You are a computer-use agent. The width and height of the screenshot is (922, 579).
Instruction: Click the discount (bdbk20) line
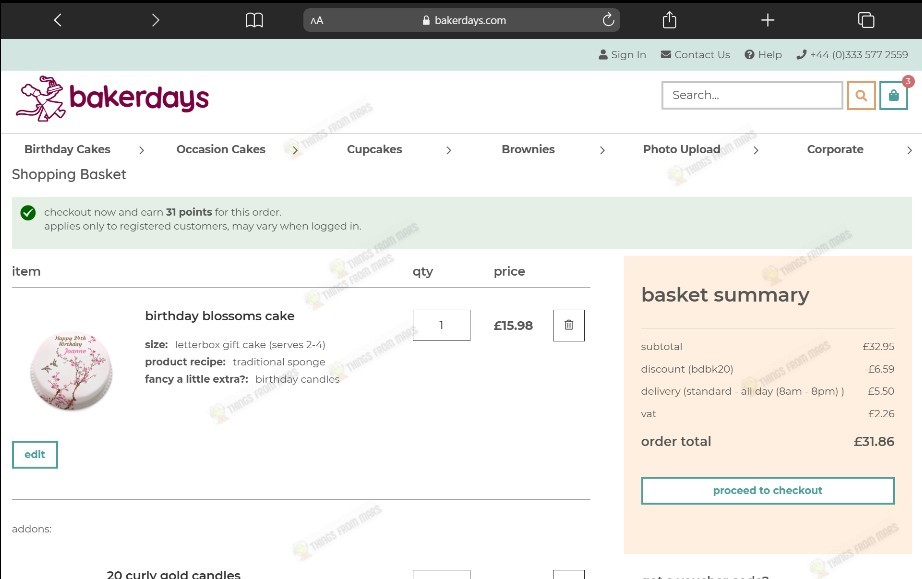point(767,369)
